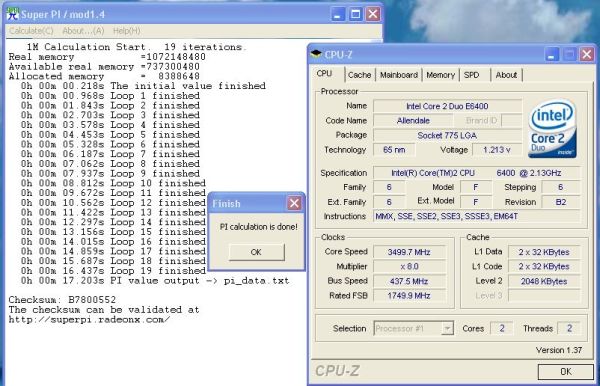Click the Checksum: B7800552 line
The image size is (600, 386).
pos(62,300)
